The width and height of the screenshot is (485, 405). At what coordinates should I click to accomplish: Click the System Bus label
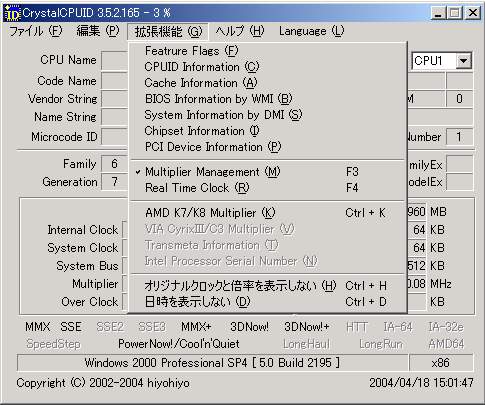(x=87, y=266)
